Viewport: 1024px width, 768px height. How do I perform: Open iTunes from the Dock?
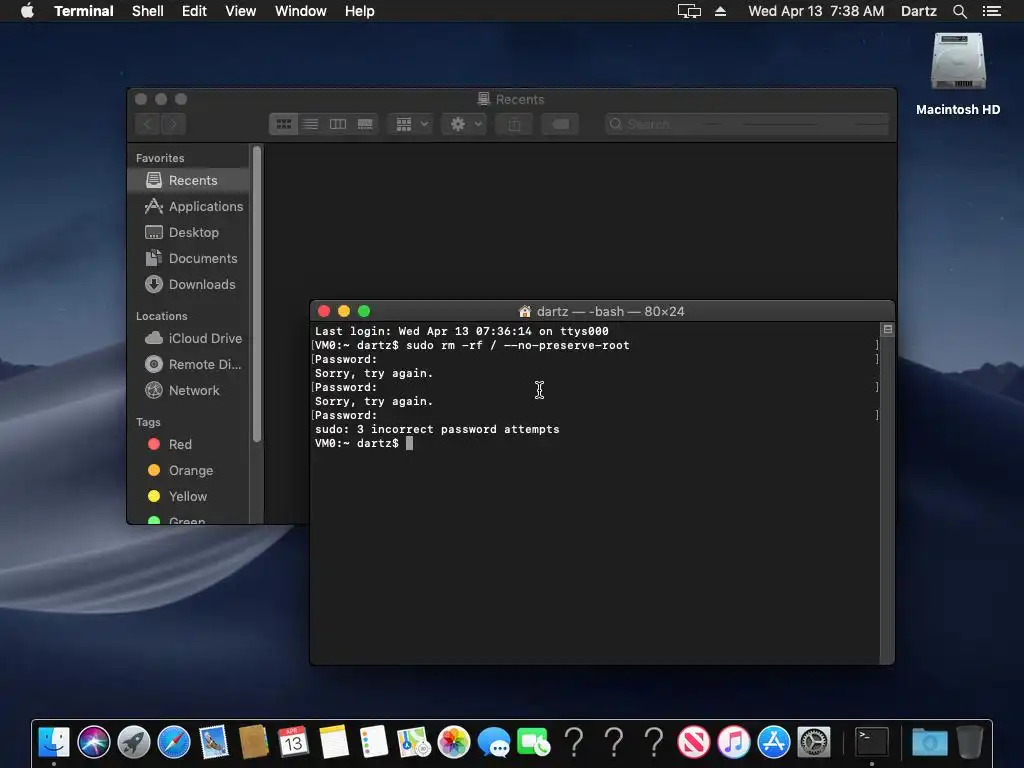point(734,743)
